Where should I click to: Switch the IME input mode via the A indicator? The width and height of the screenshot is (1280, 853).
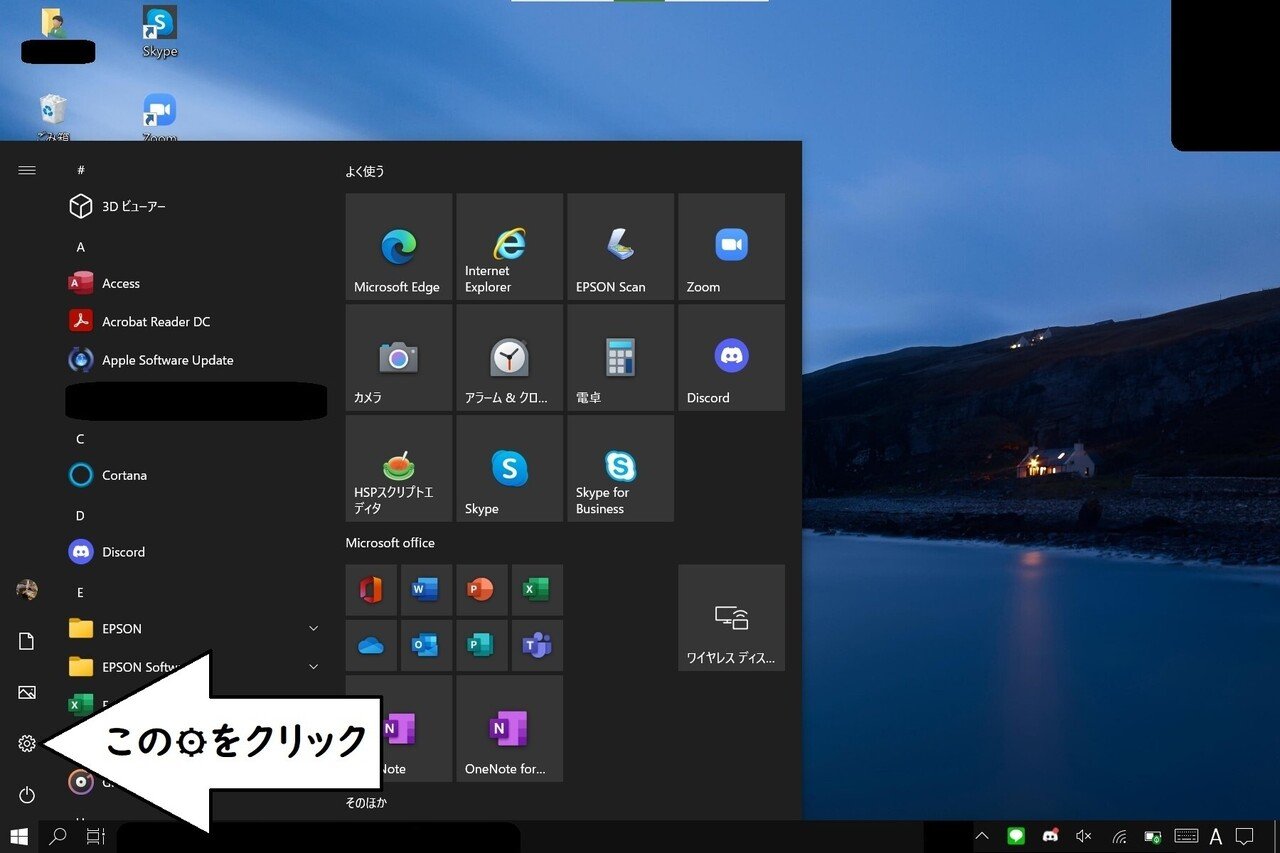coord(1214,835)
